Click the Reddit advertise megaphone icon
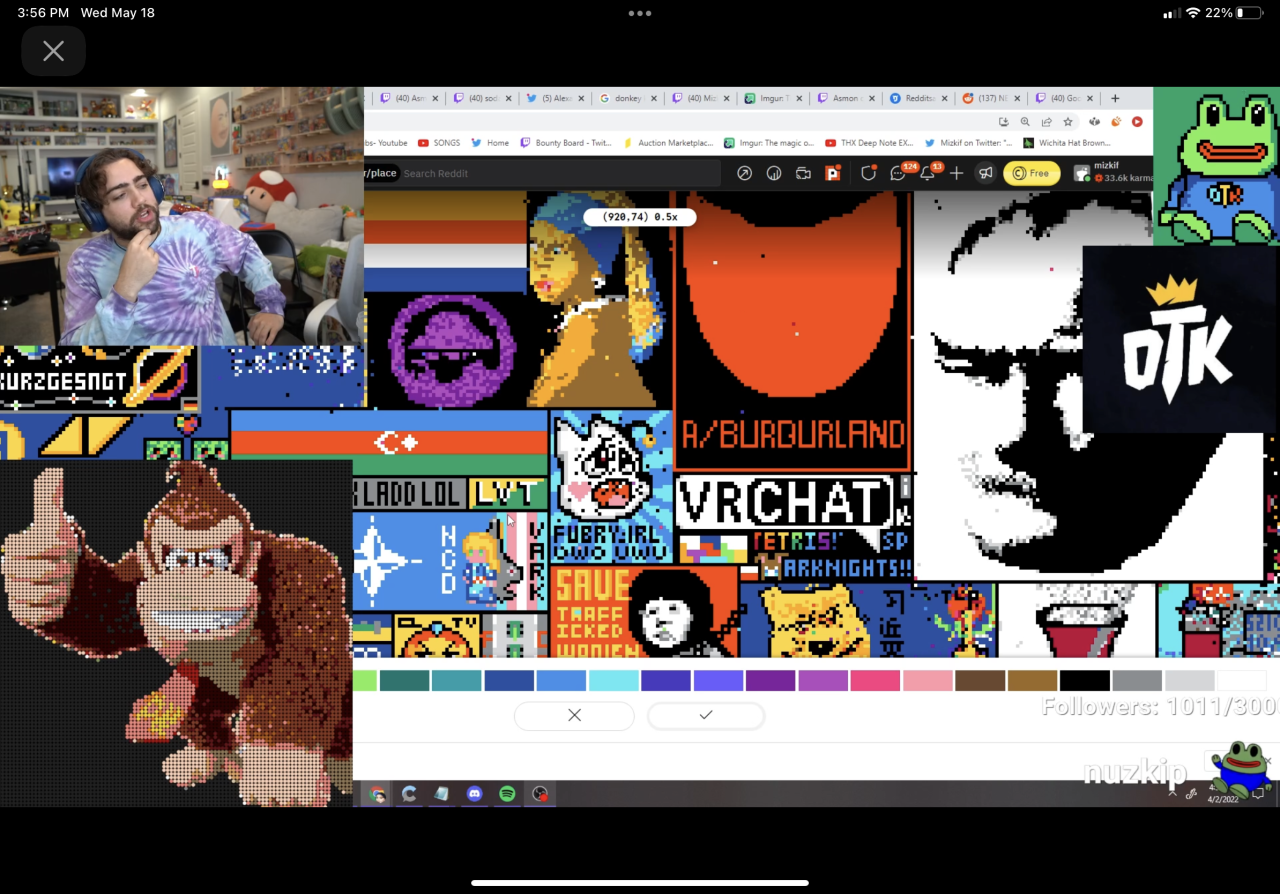This screenshot has height=894, width=1280. coord(986,173)
